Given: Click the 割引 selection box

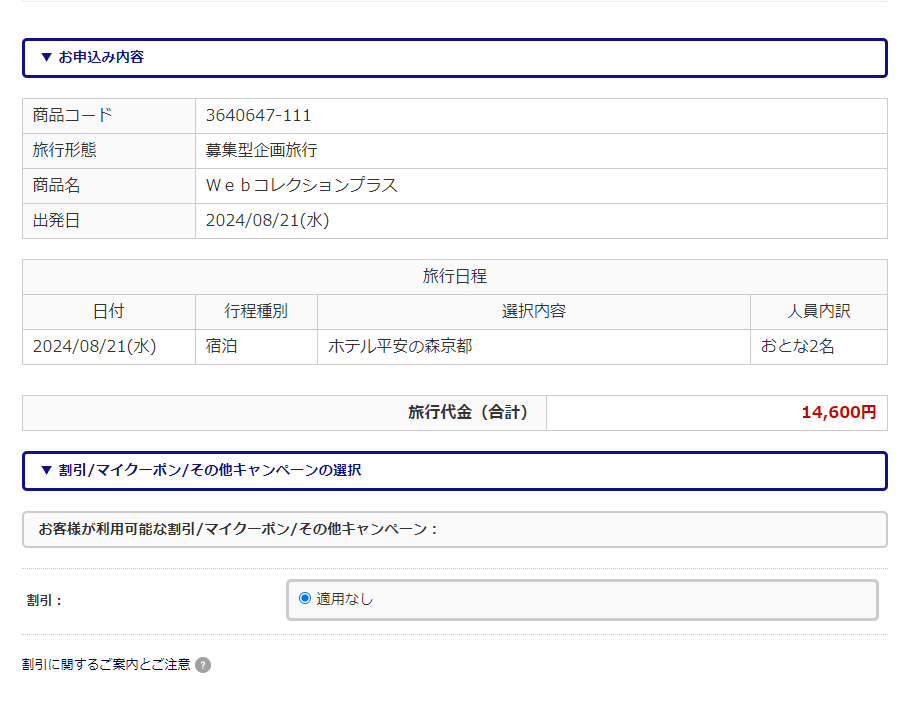Looking at the screenshot, I should pyautogui.click(x=582, y=600).
